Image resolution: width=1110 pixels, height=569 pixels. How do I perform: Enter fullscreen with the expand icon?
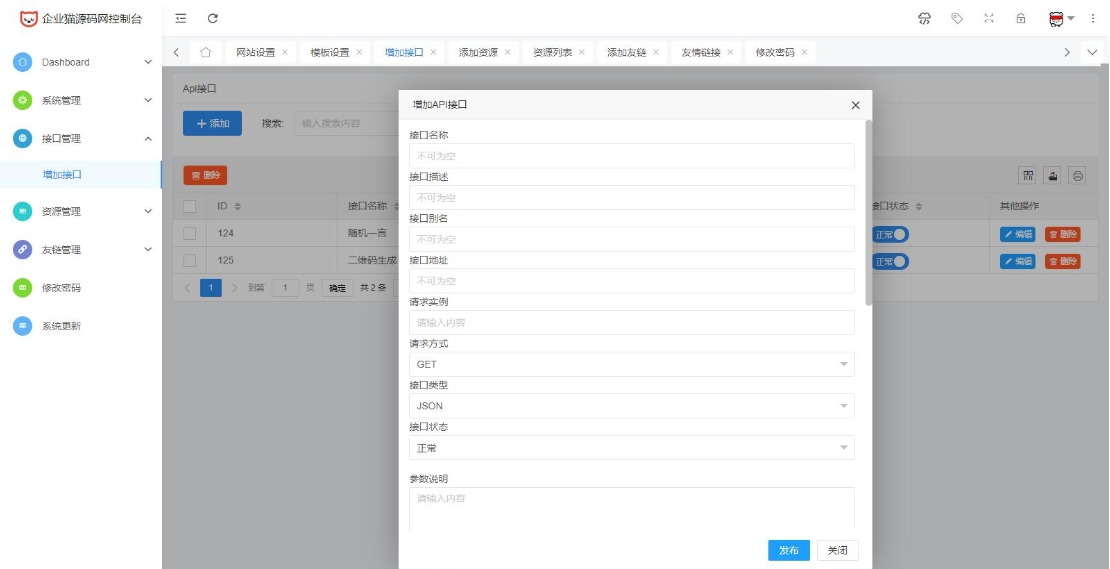tap(989, 19)
